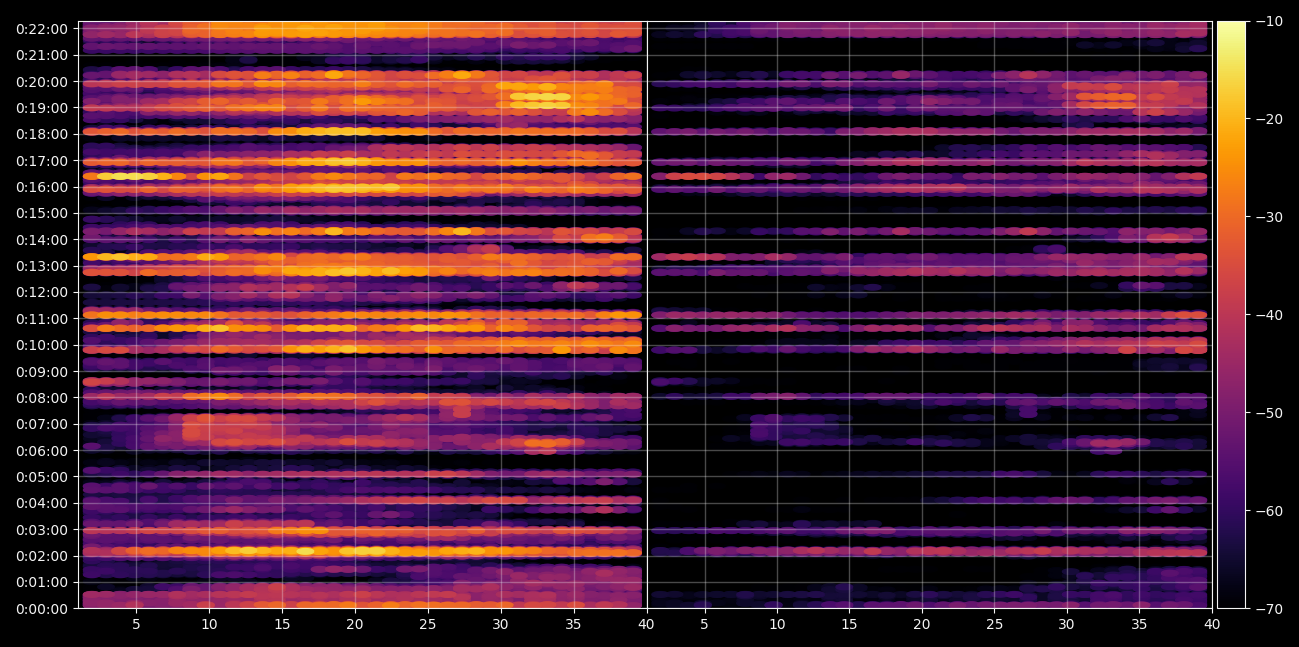The image size is (1299, 647).
Task: Click the 0:04:00 time axis label
Action: point(42,503)
